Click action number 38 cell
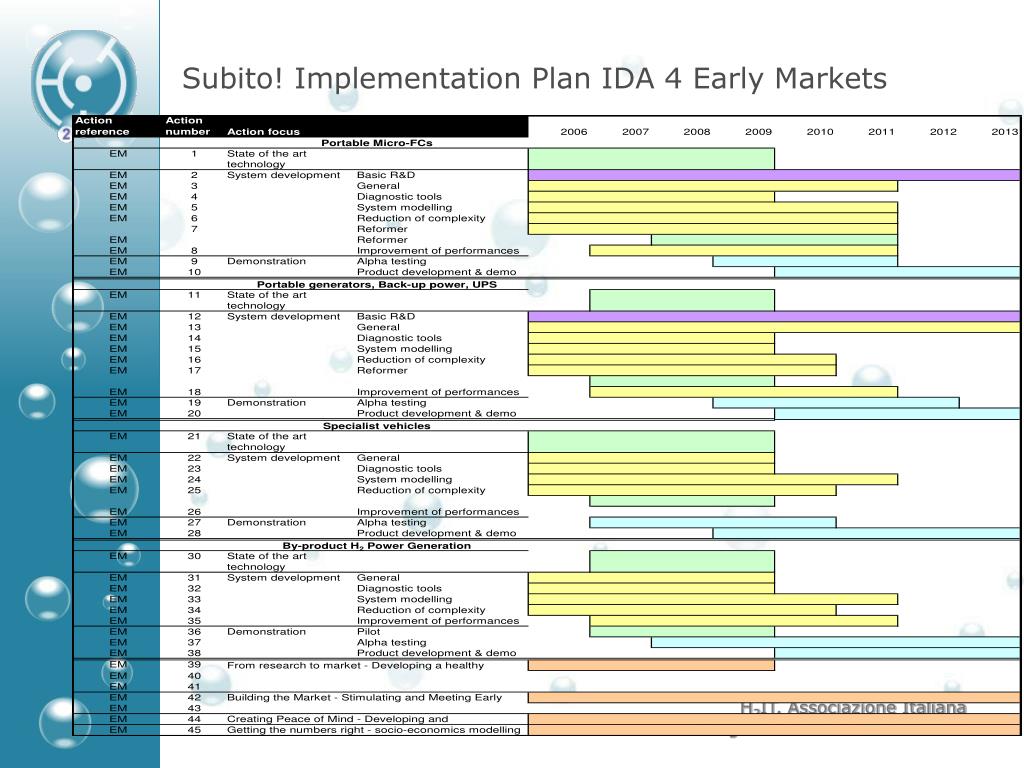 coord(194,653)
